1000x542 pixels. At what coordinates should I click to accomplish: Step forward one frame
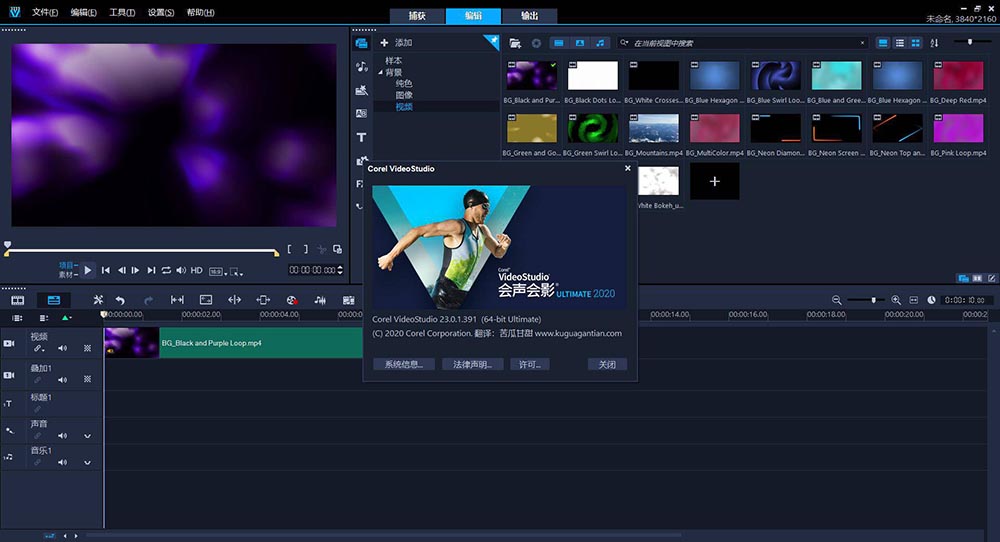[135, 270]
